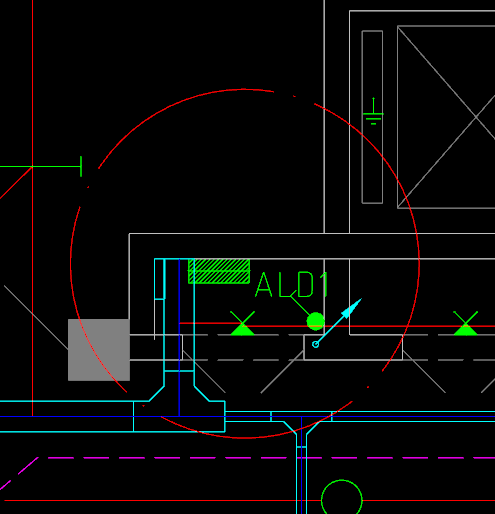495x514 pixels.
Task: Select the green horizontal line with end tick
Action: 41,166
